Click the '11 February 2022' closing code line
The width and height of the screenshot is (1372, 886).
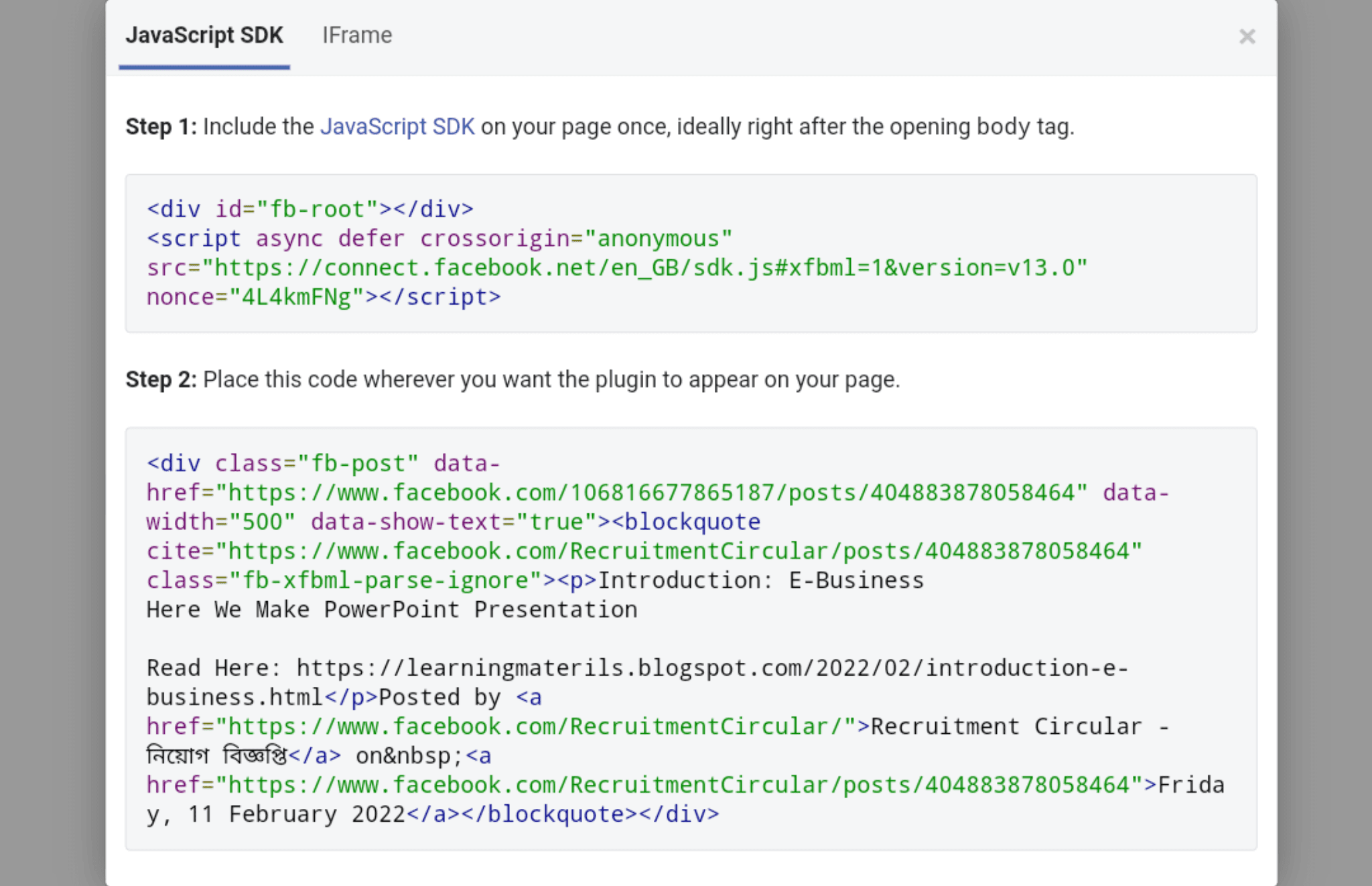432,814
